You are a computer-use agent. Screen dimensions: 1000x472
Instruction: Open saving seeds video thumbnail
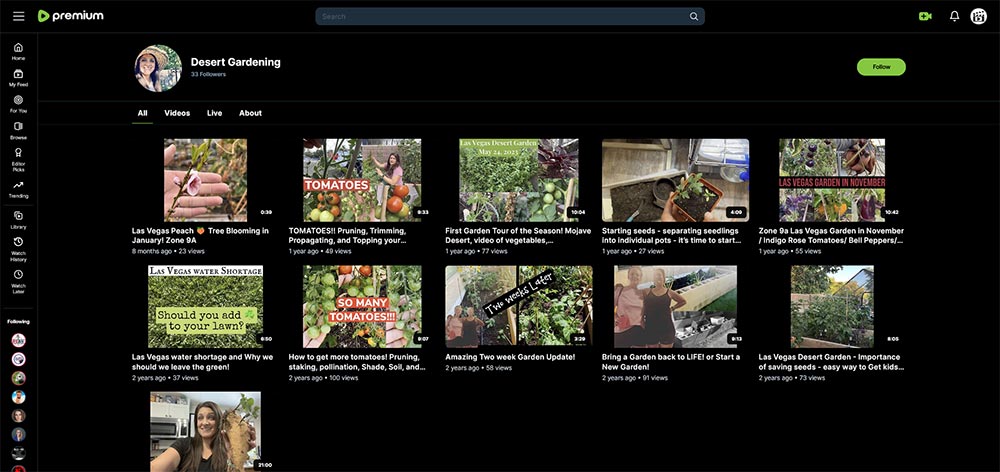(x=832, y=306)
